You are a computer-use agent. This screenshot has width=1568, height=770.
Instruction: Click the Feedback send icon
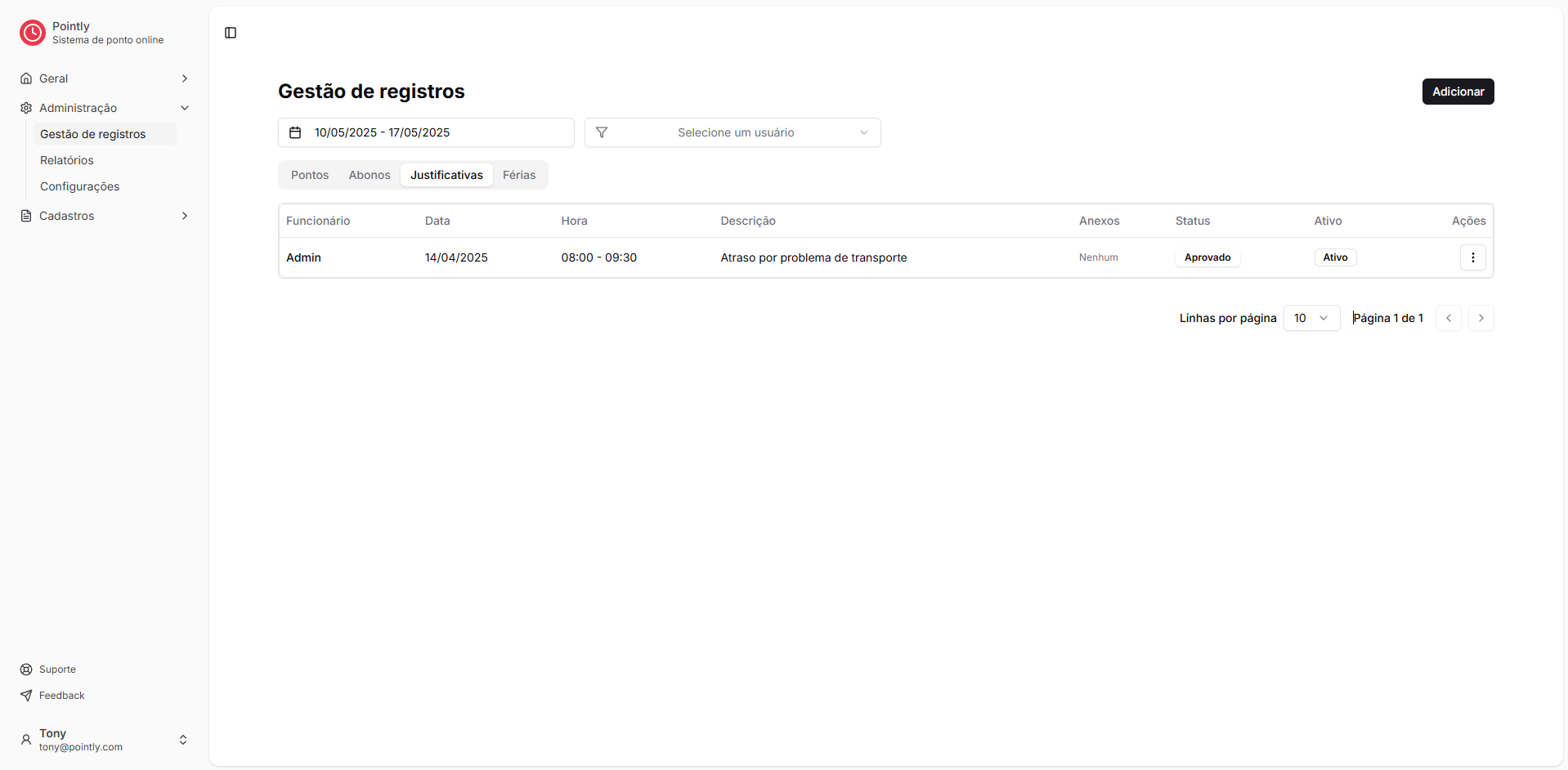point(27,695)
